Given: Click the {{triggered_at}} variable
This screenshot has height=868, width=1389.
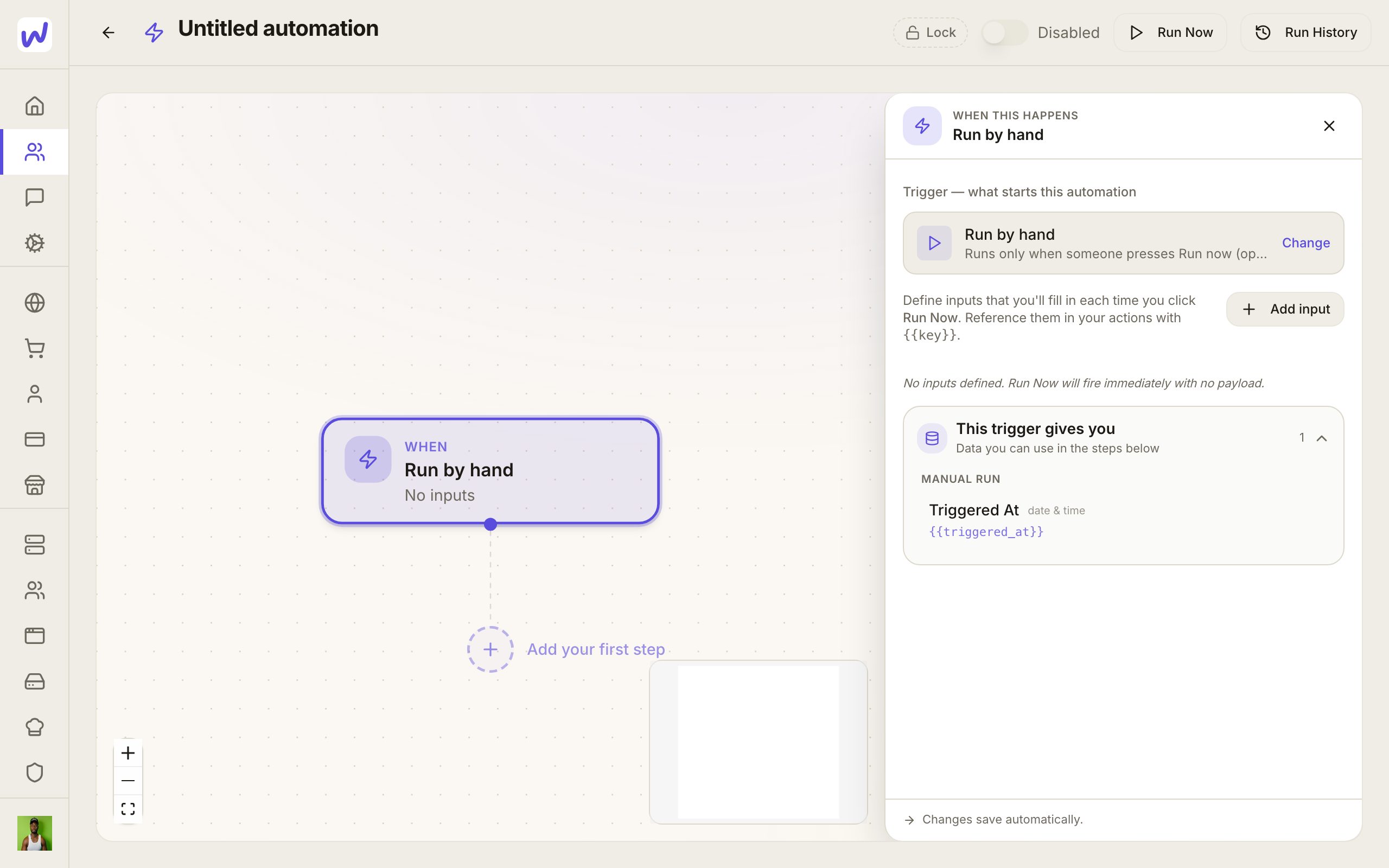Looking at the screenshot, I should 986,532.
